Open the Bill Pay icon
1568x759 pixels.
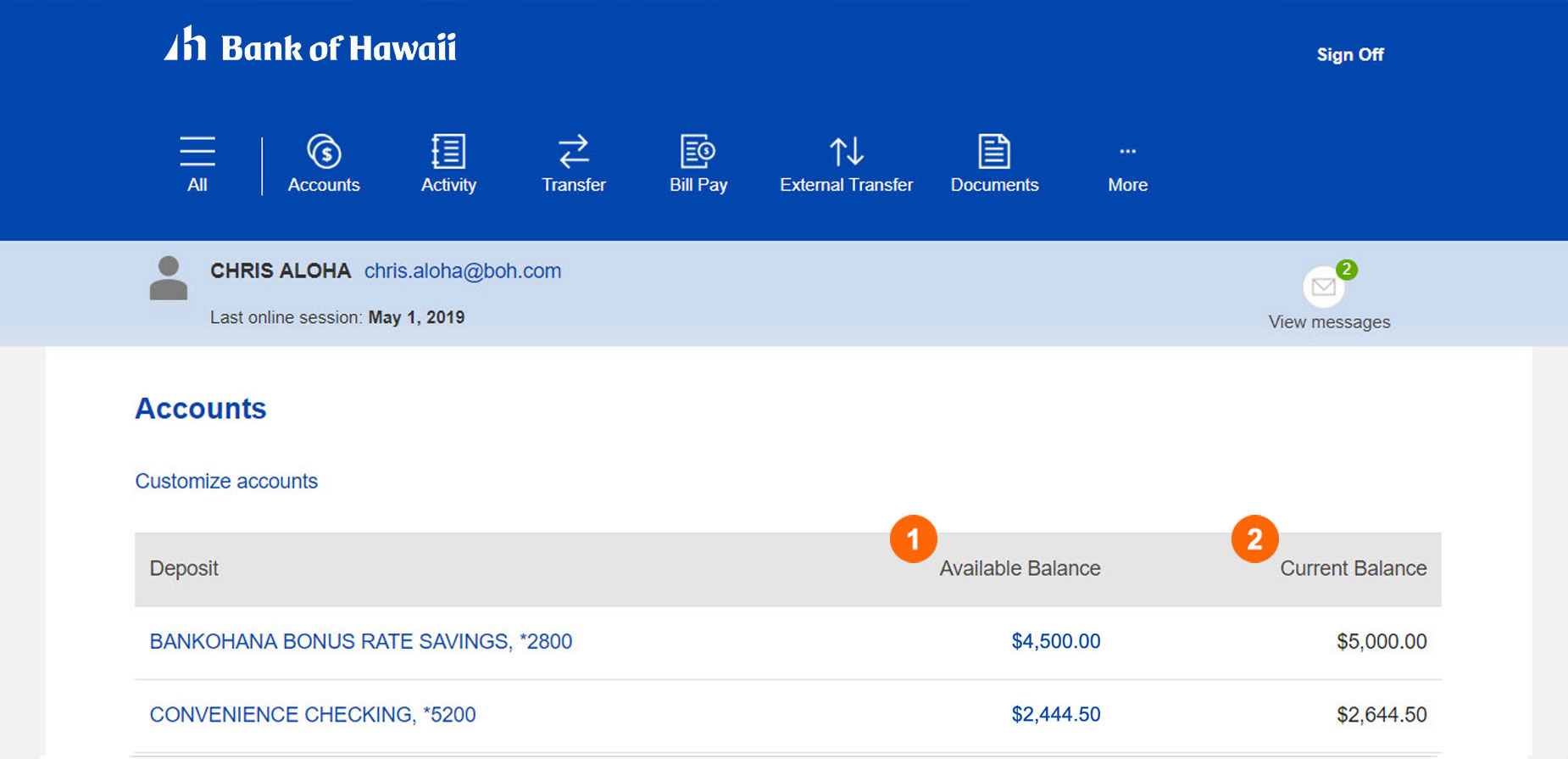pos(698,152)
